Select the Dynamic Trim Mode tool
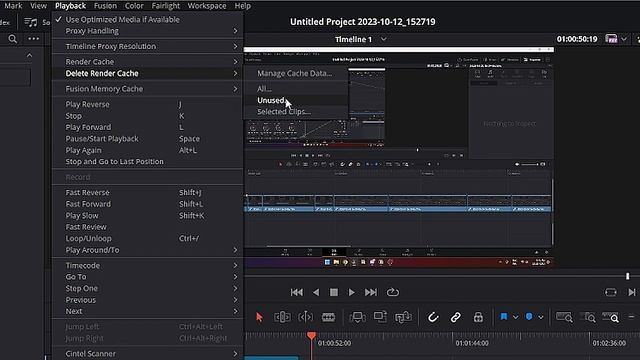640x360 pixels. pos(305,317)
